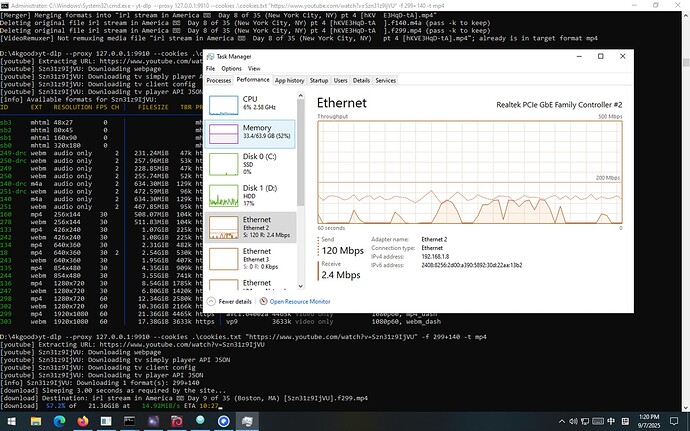
Task: Select Disk 1 (D:) HDD in sidebar
Action: 250,195
